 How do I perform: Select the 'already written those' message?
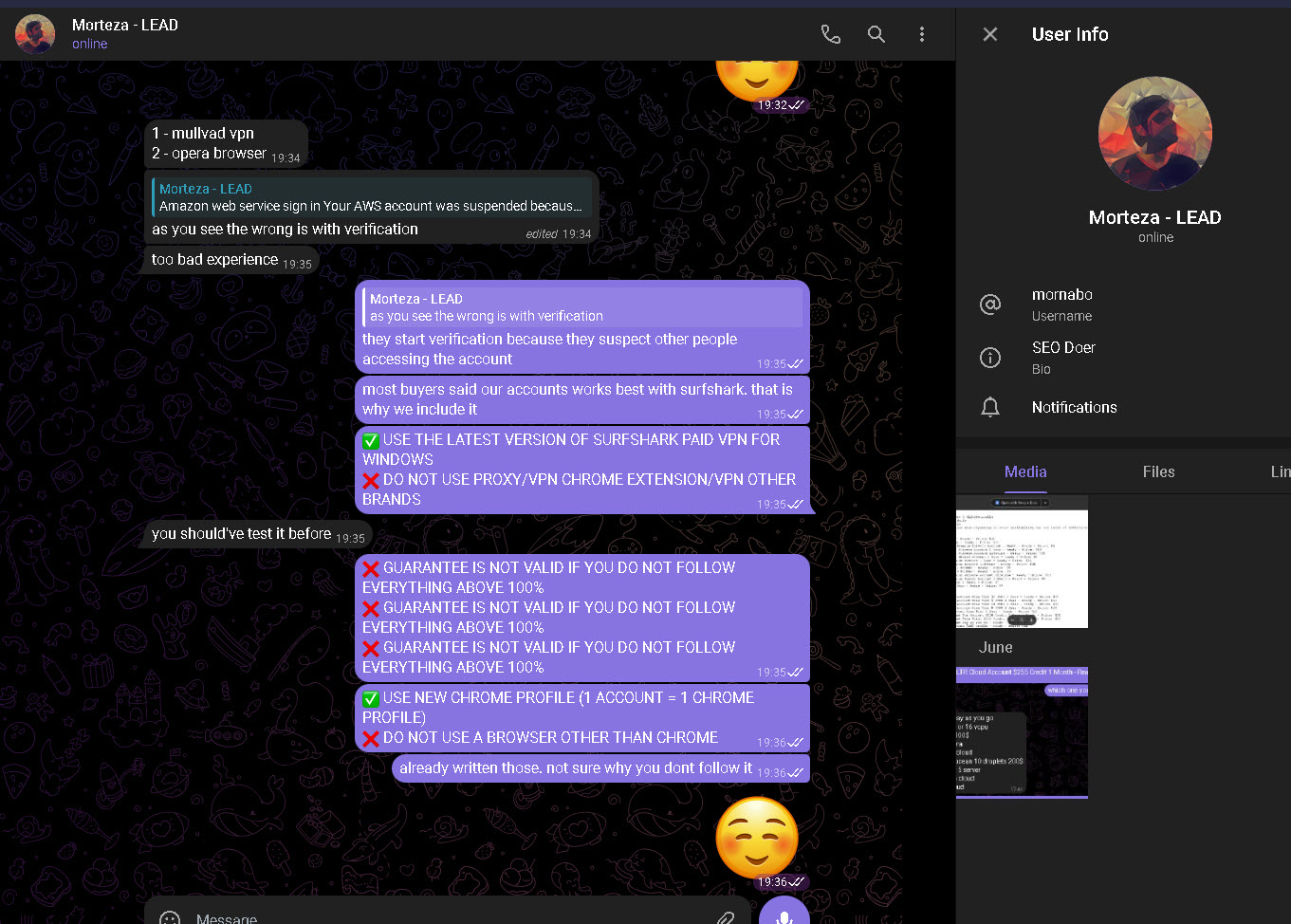click(x=600, y=768)
